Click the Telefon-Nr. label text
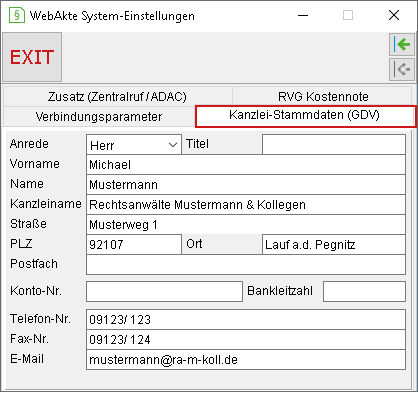418x394 pixels. pos(40,319)
